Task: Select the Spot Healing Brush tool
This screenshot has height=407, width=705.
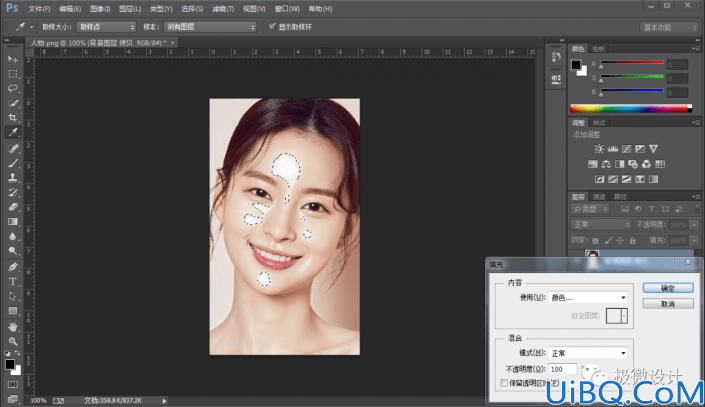Action: click(13, 148)
